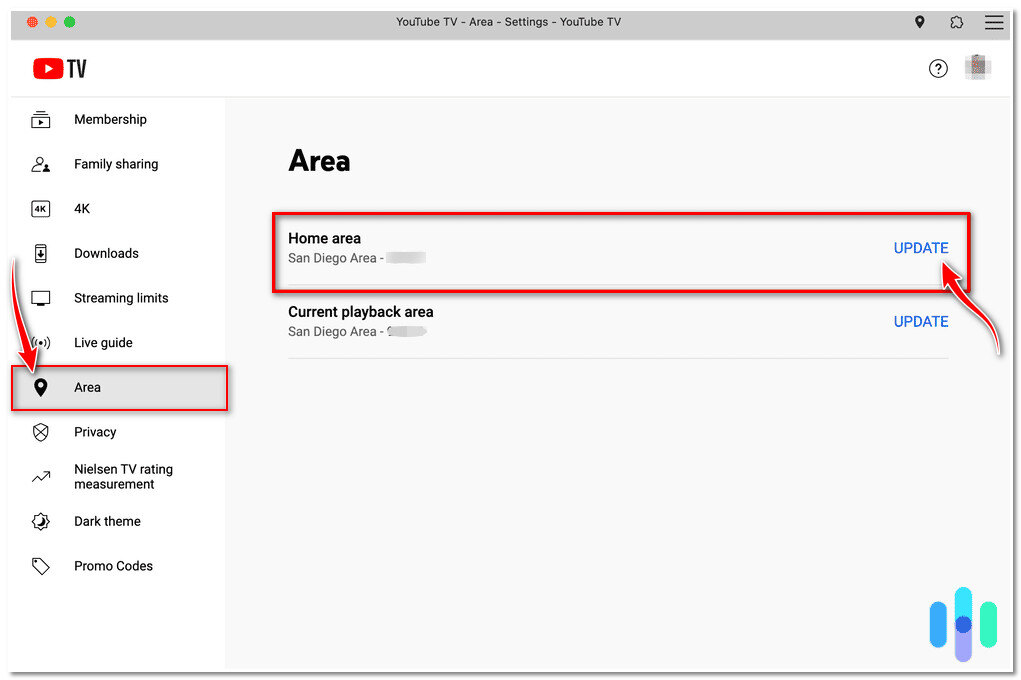
Task: Click the Downloads phone icon
Action: 41,254
